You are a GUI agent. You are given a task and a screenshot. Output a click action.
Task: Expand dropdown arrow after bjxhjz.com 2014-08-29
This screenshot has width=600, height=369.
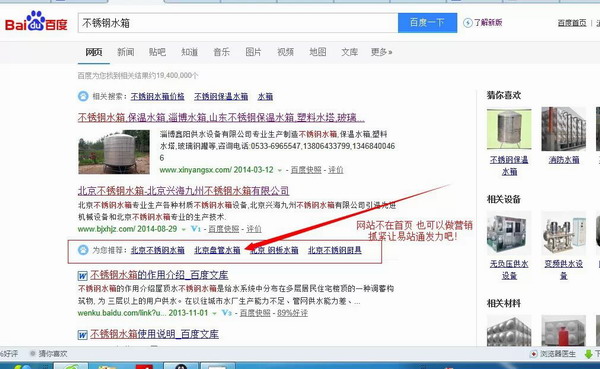click(x=184, y=230)
